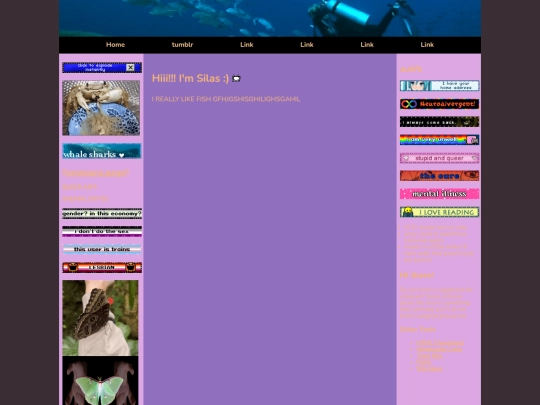The width and height of the screenshot is (540, 405).
Task: Click the green luna moth image
Action: 100,381
